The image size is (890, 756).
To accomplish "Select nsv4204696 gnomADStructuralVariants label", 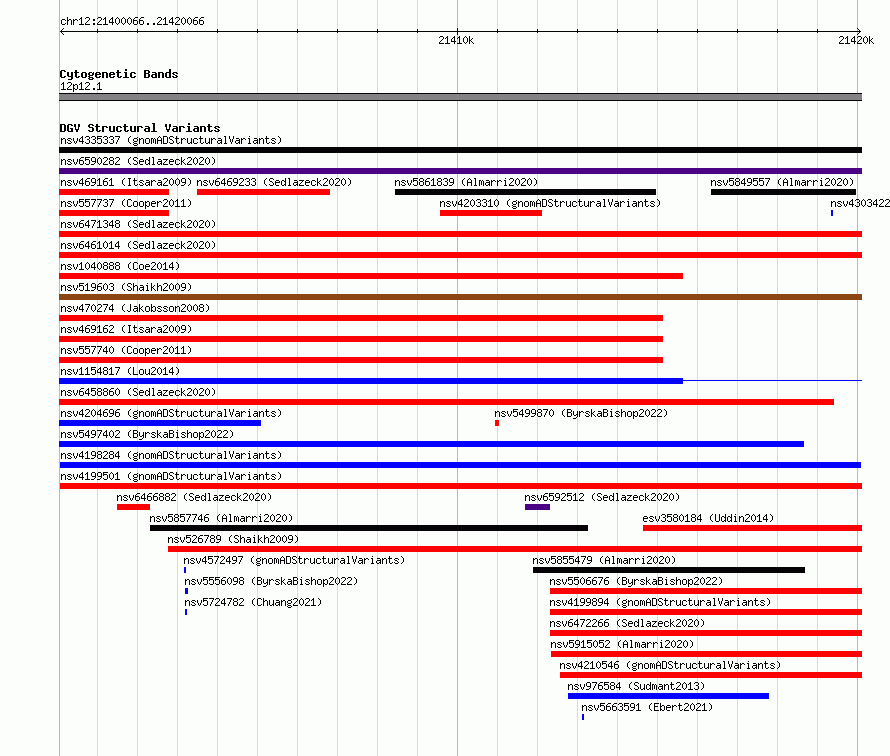I will point(171,413).
